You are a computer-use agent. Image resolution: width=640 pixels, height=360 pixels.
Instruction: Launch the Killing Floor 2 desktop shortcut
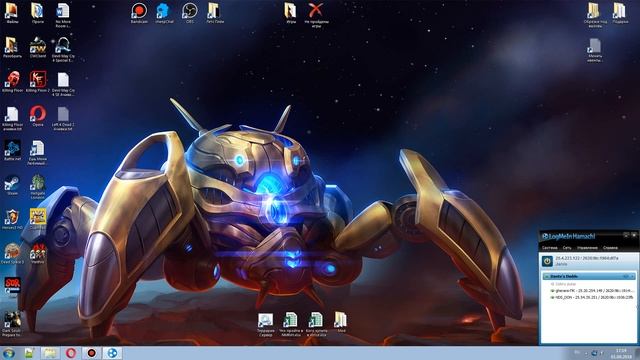(38, 82)
